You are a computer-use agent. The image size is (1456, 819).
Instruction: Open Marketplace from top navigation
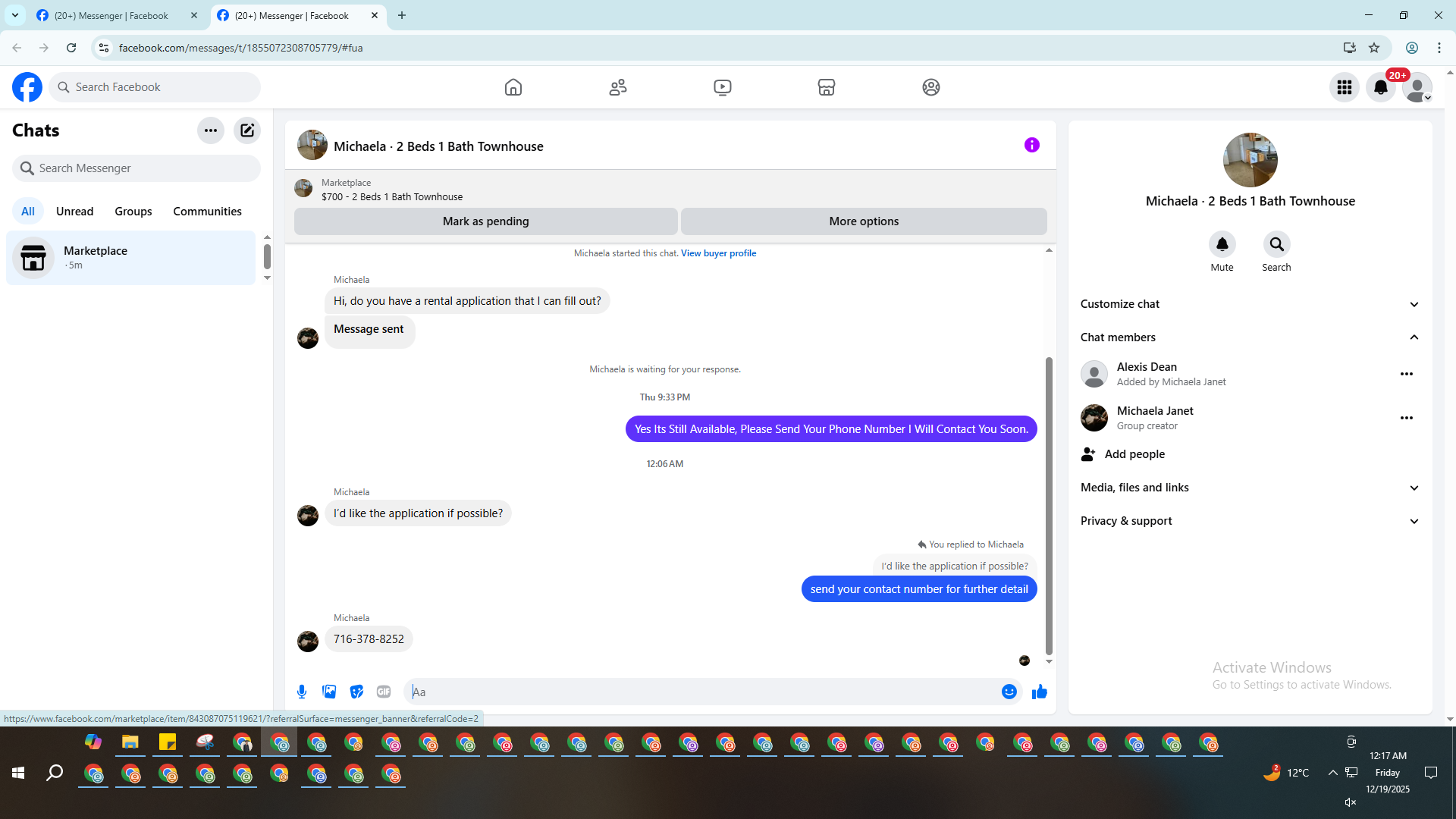[827, 87]
